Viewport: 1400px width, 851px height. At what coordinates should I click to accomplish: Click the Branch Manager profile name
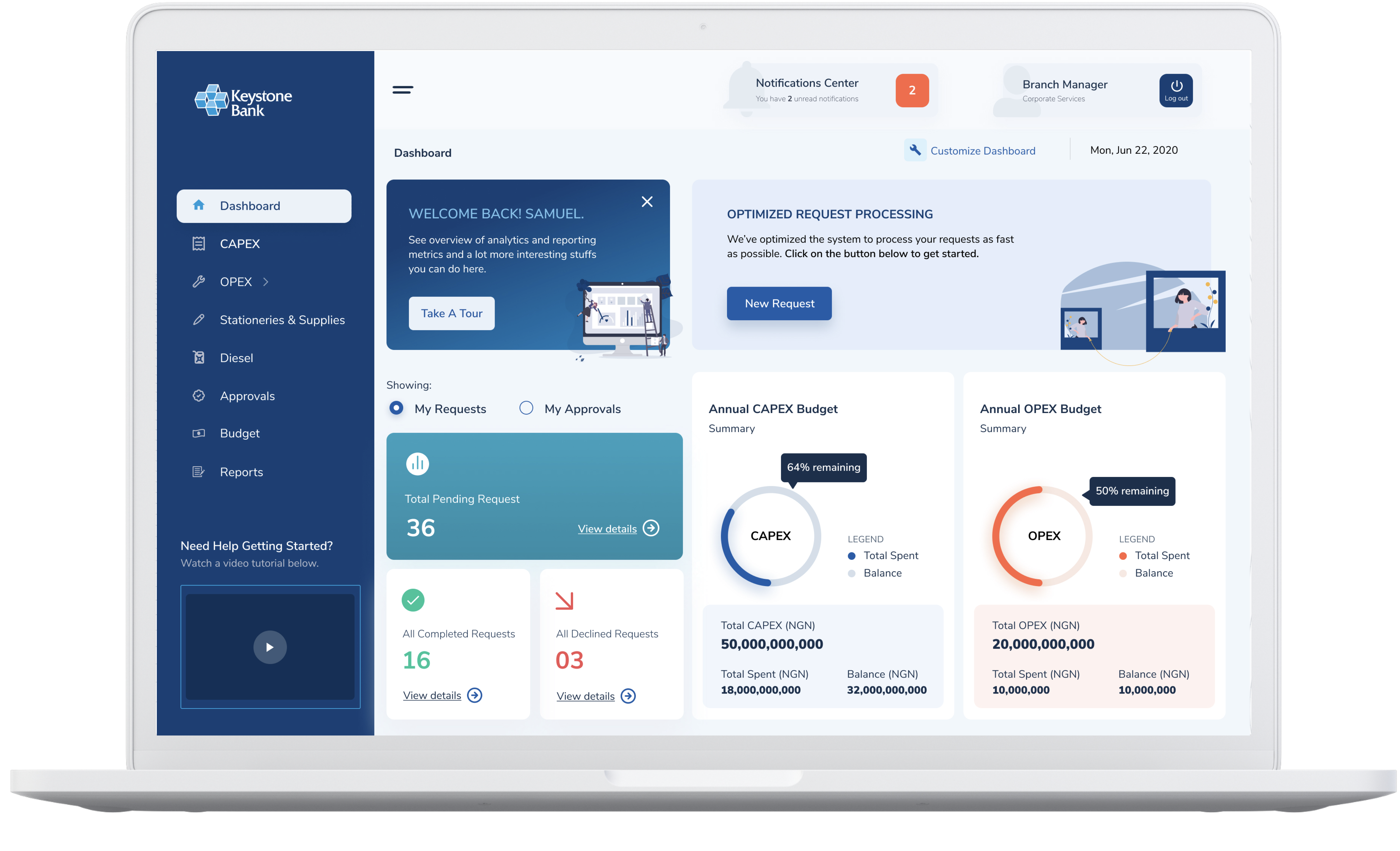click(x=1065, y=84)
